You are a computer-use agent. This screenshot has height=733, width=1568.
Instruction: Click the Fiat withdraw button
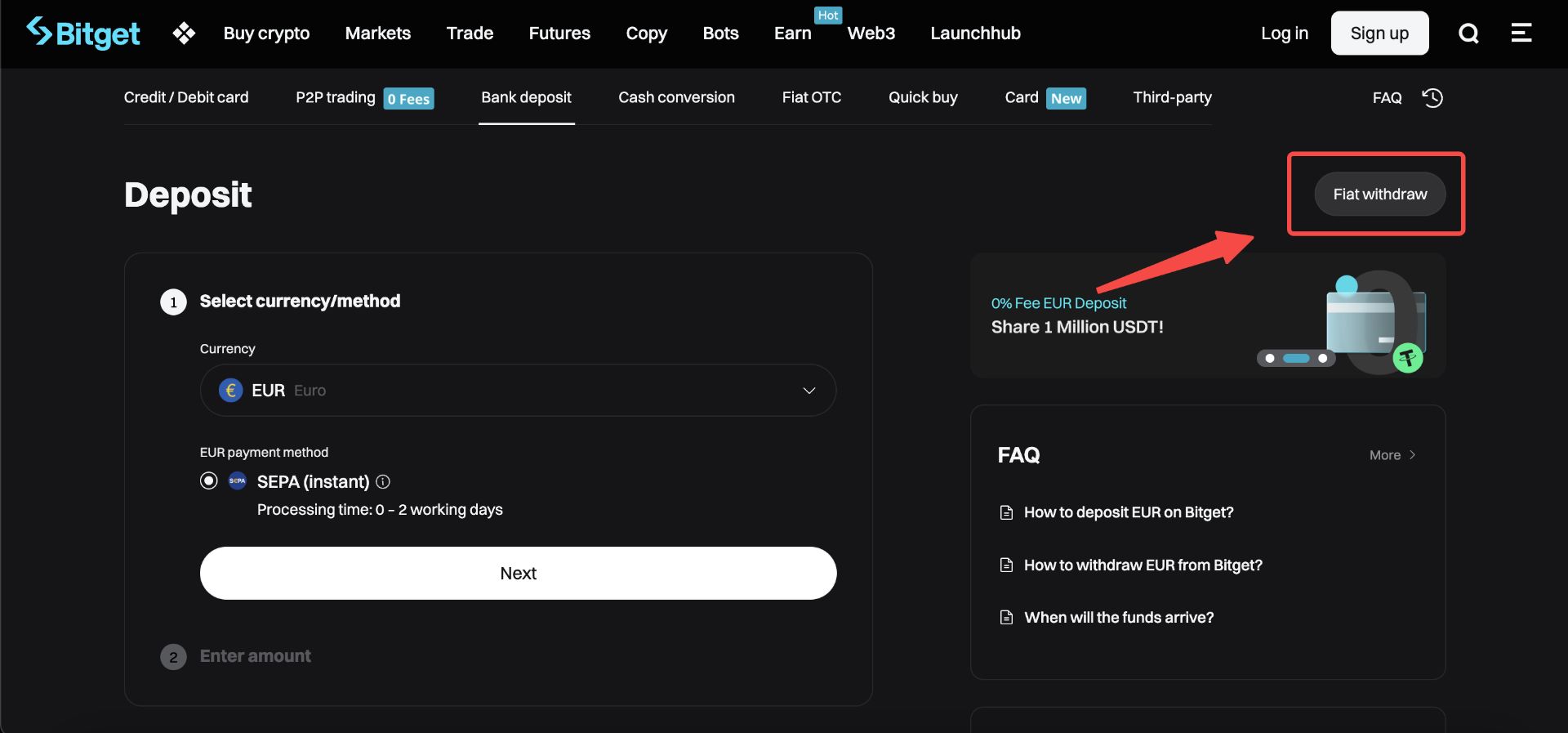(1379, 194)
